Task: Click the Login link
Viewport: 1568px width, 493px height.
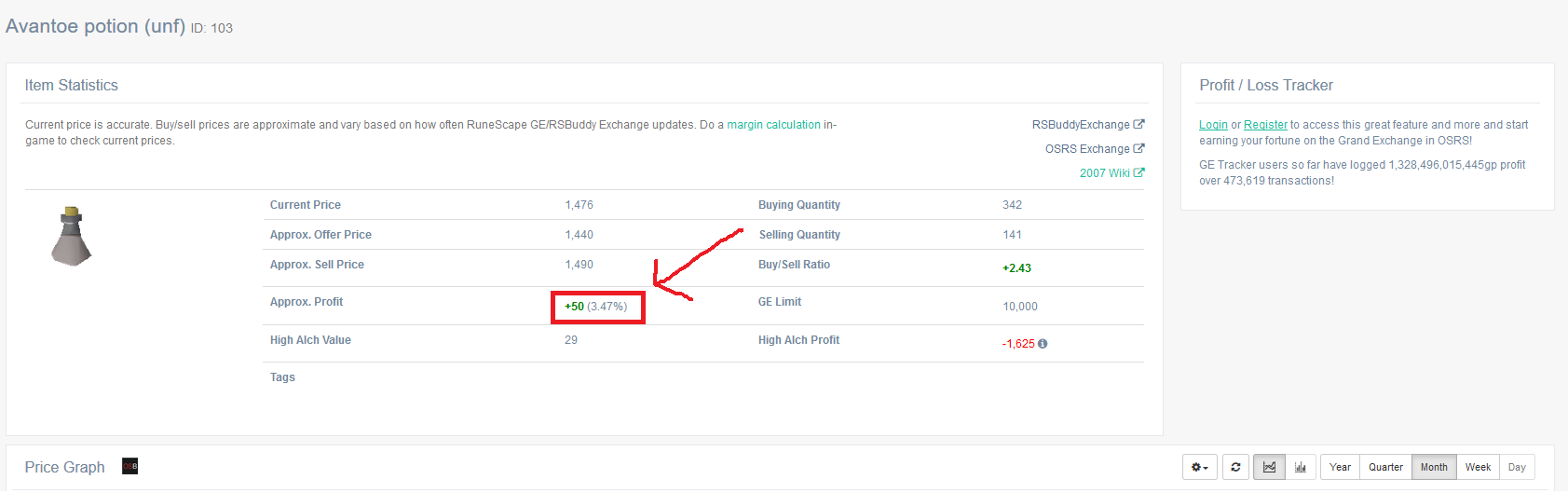Action: [x=1213, y=125]
